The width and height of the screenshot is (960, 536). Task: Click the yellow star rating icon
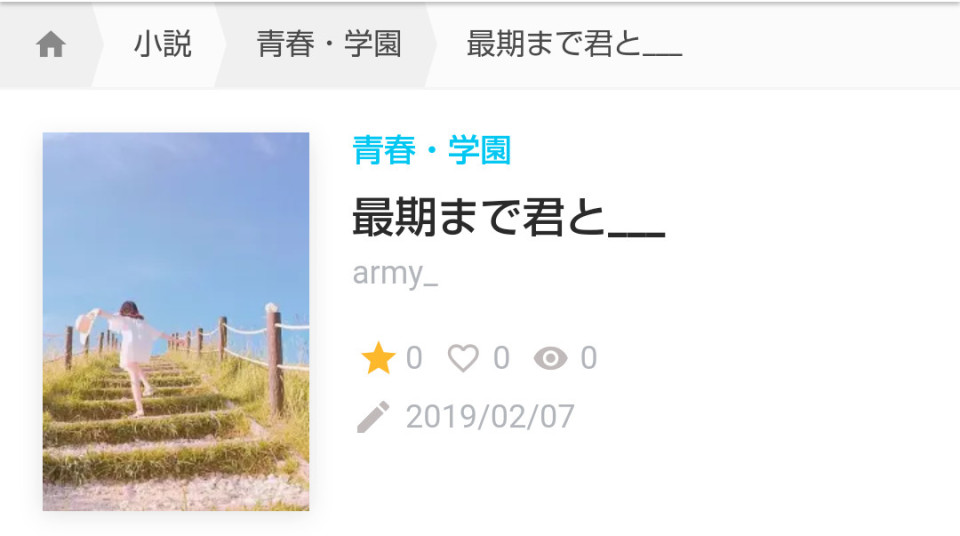click(x=378, y=358)
